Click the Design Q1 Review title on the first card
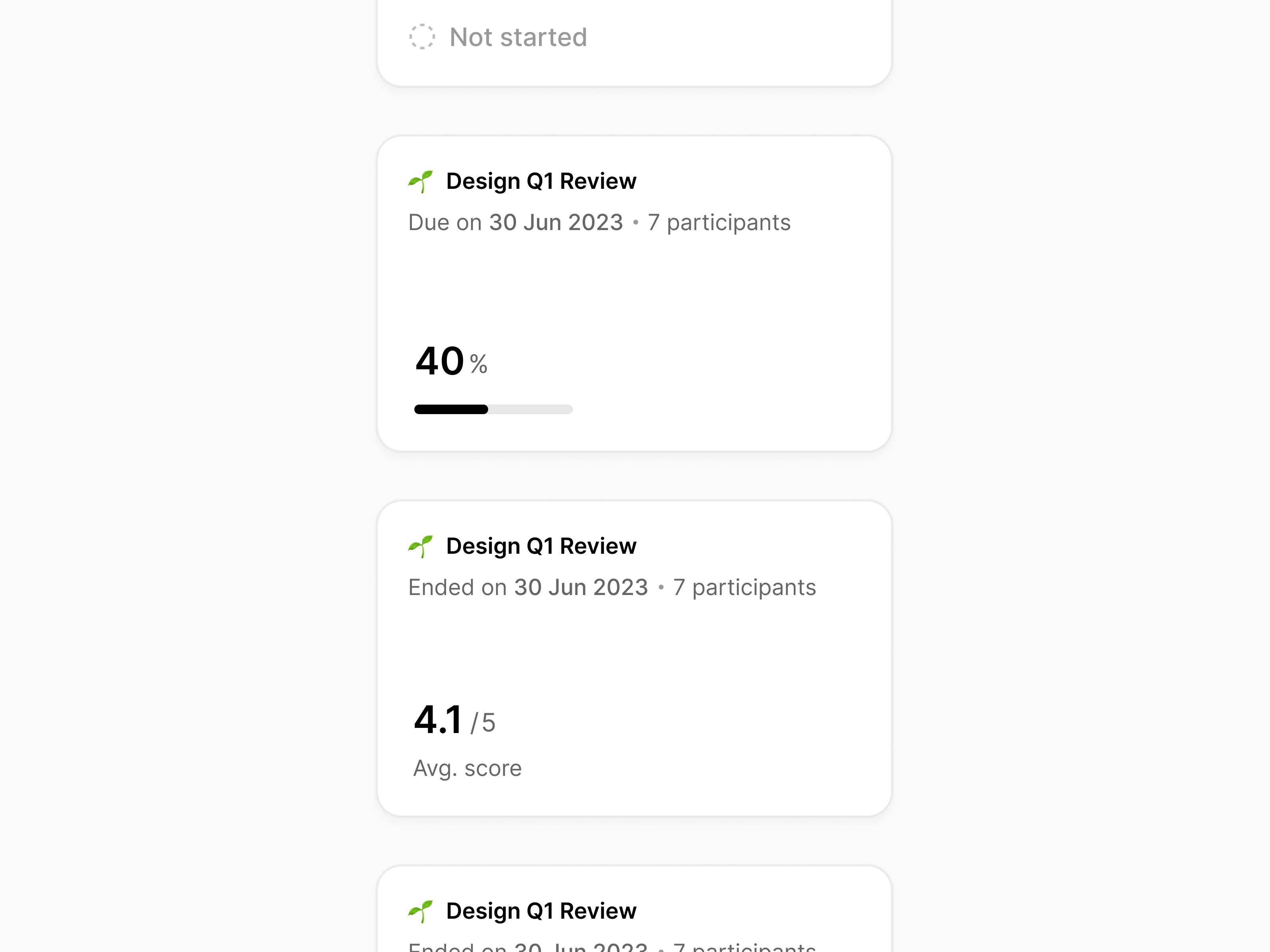This screenshot has width=1270, height=952. 541,181
